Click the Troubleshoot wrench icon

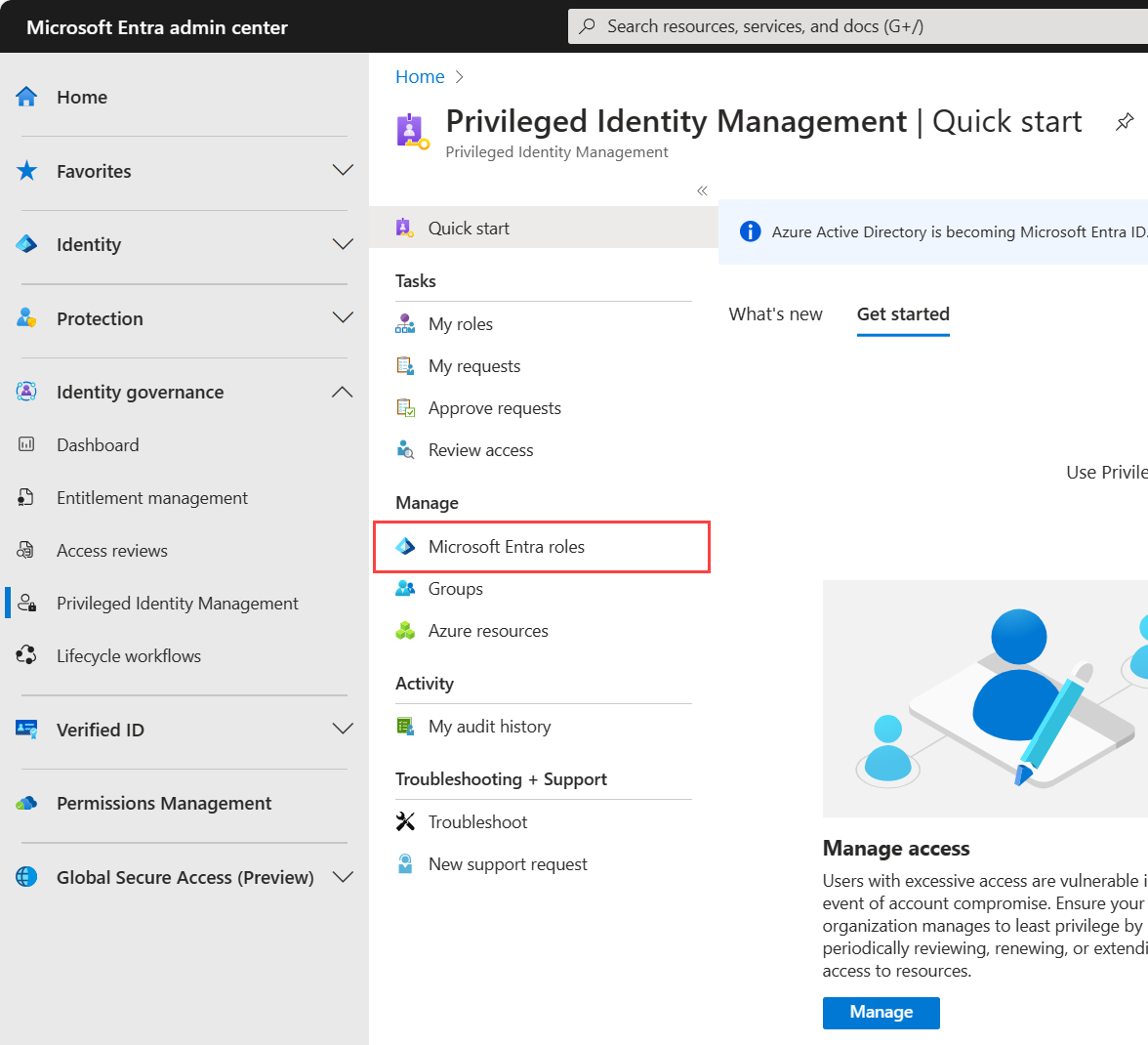tap(405, 822)
